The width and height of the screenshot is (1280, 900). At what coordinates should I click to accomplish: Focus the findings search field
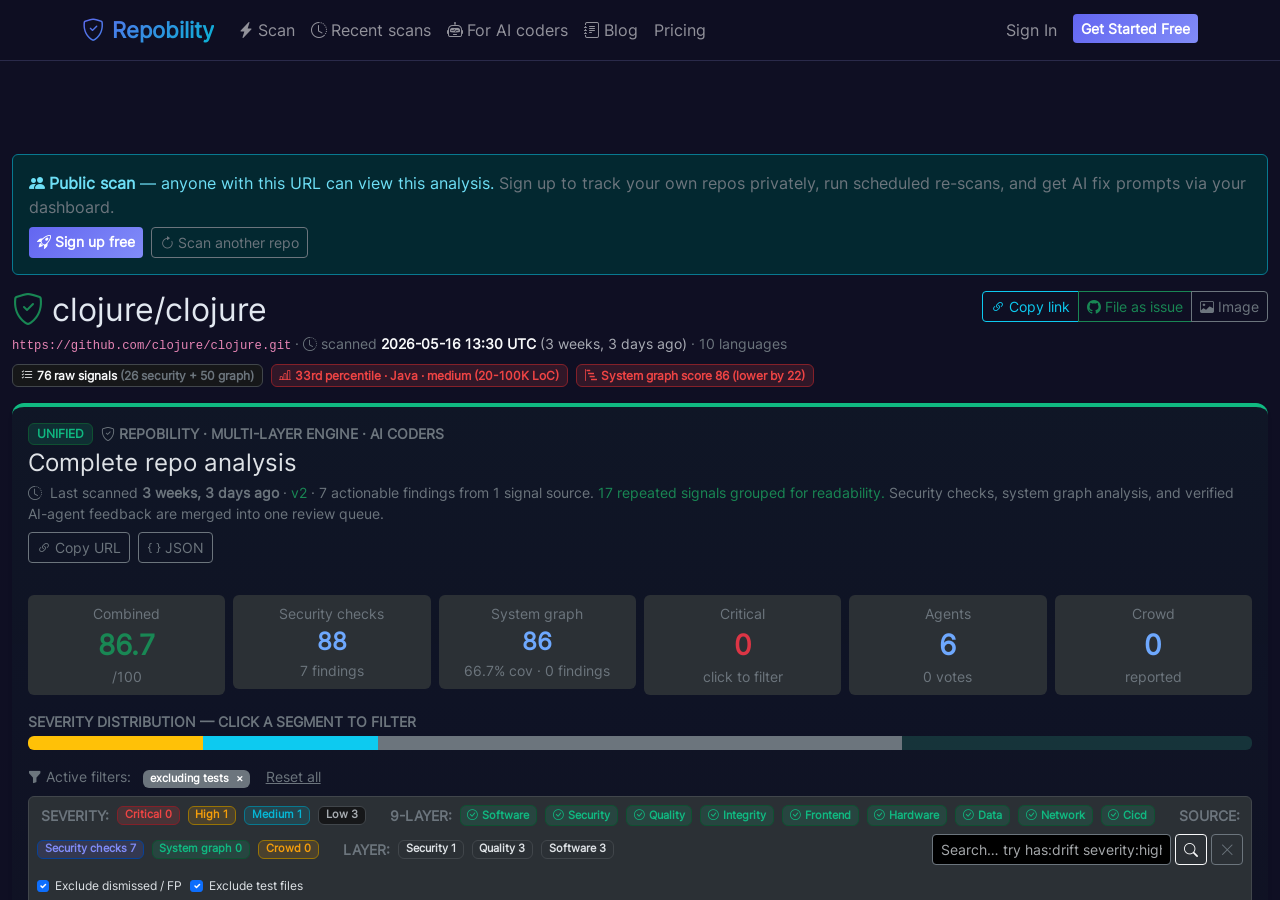point(1051,849)
